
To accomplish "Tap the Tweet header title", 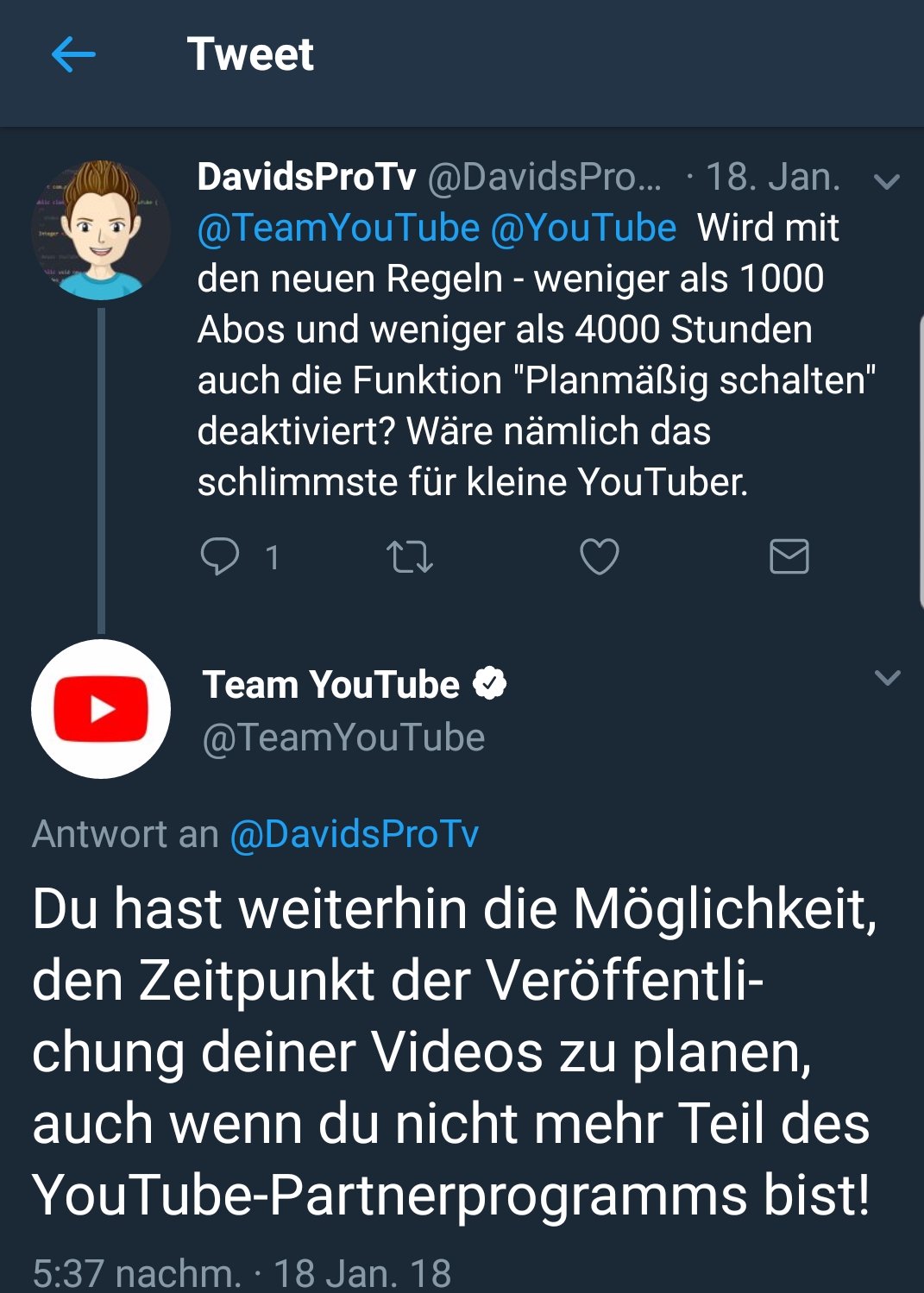I will [250, 54].
